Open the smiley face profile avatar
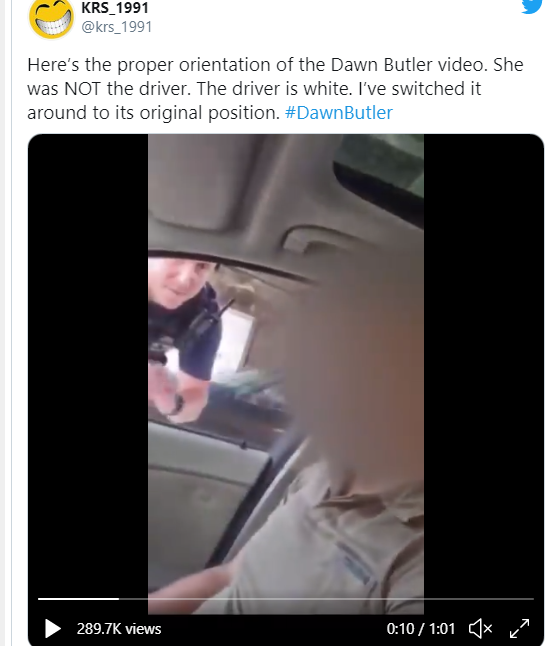 pos(51,17)
